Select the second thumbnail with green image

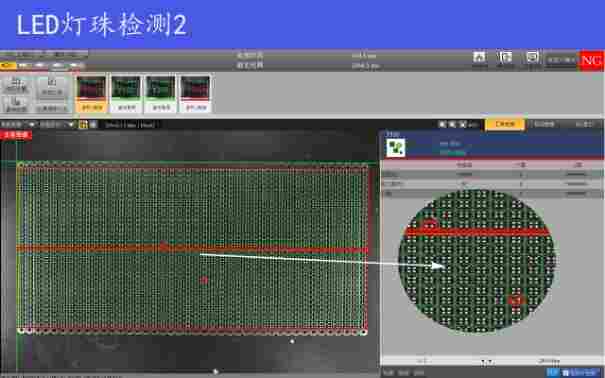coord(126,94)
